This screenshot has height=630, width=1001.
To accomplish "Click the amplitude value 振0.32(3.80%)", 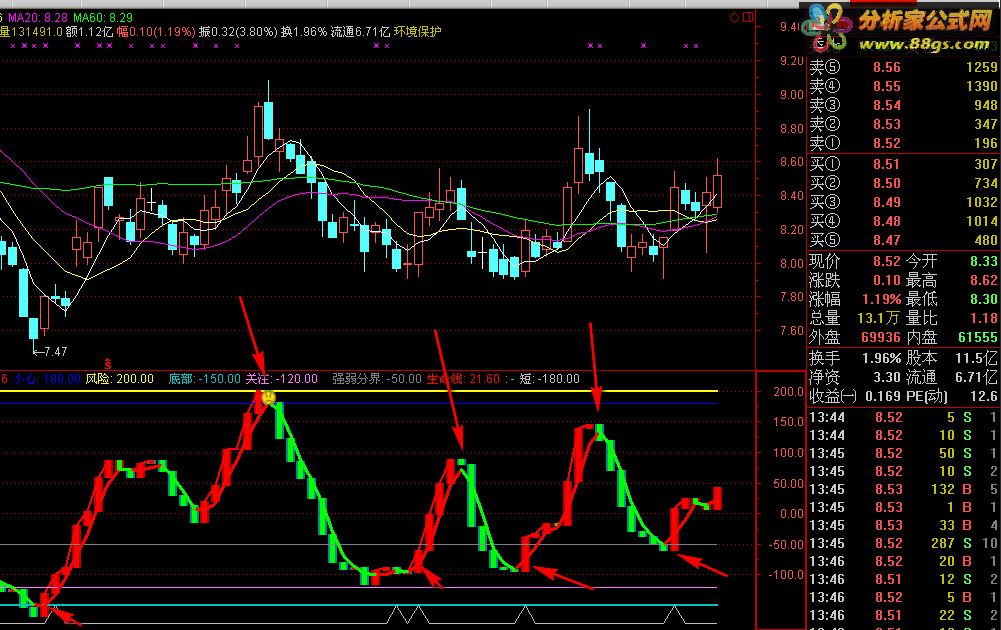I will tap(237, 31).
